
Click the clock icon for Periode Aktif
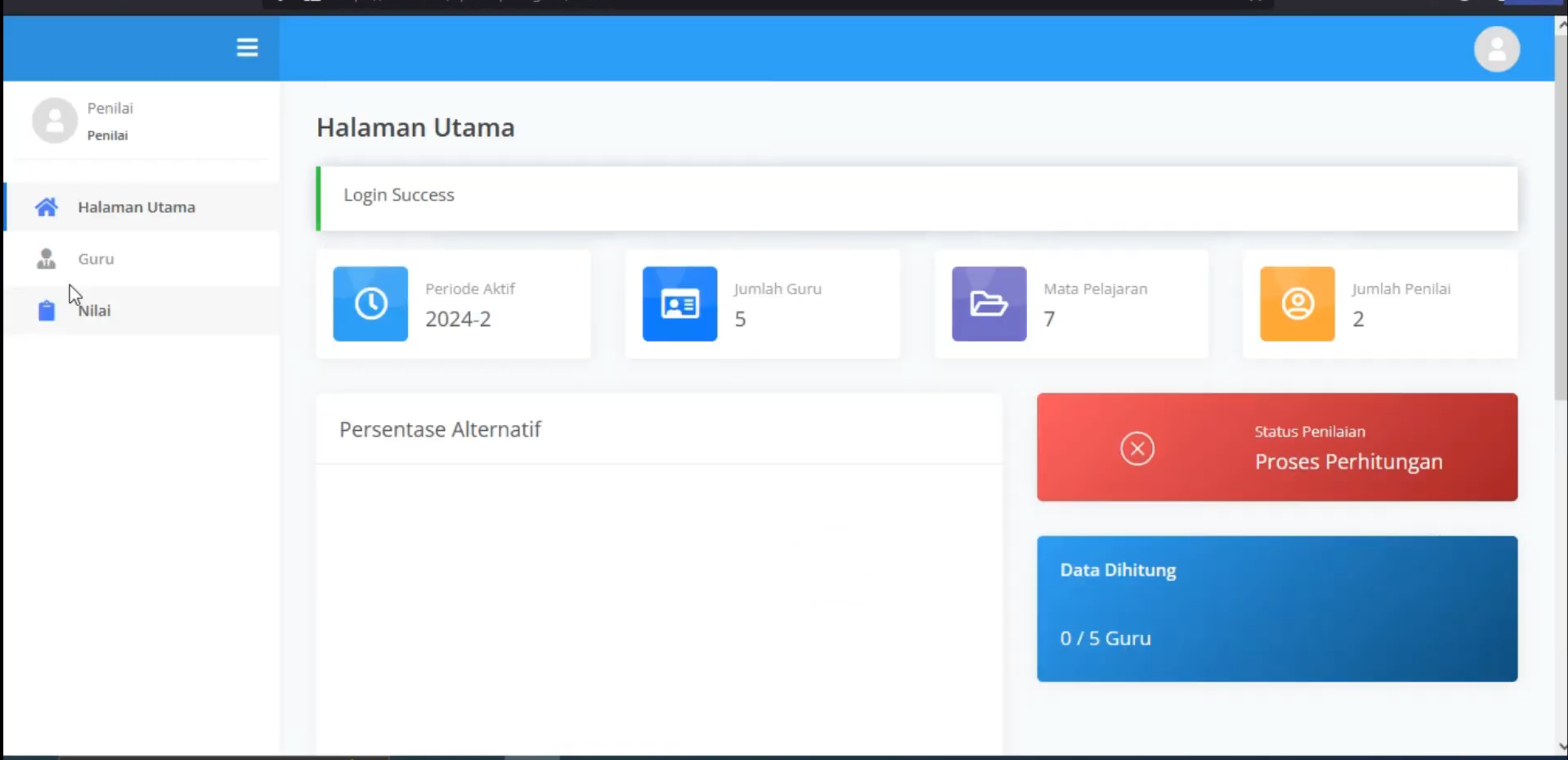(x=370, y=303)
